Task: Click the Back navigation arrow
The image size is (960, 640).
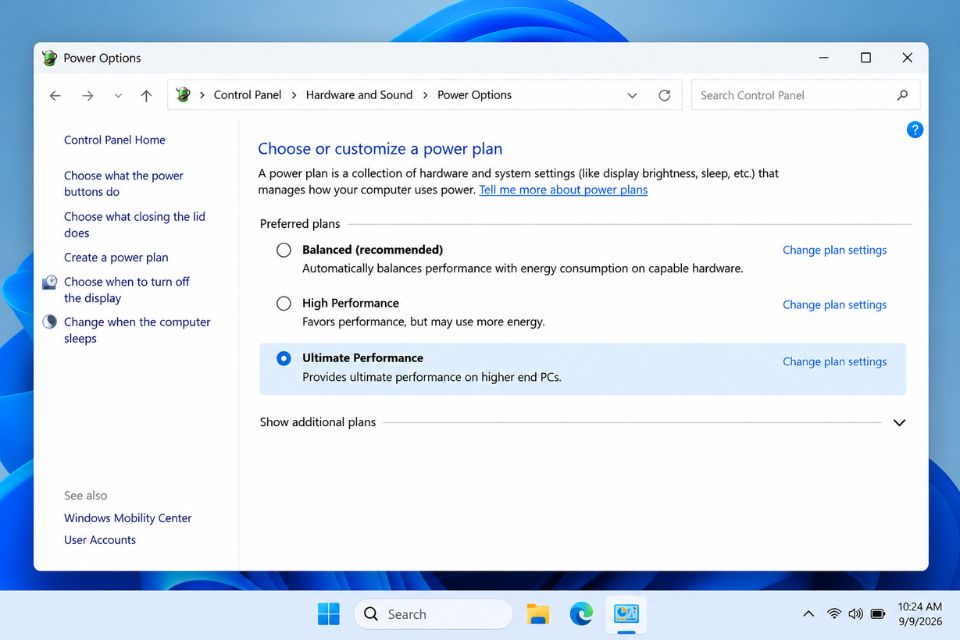Action: (x=55, y=96)
